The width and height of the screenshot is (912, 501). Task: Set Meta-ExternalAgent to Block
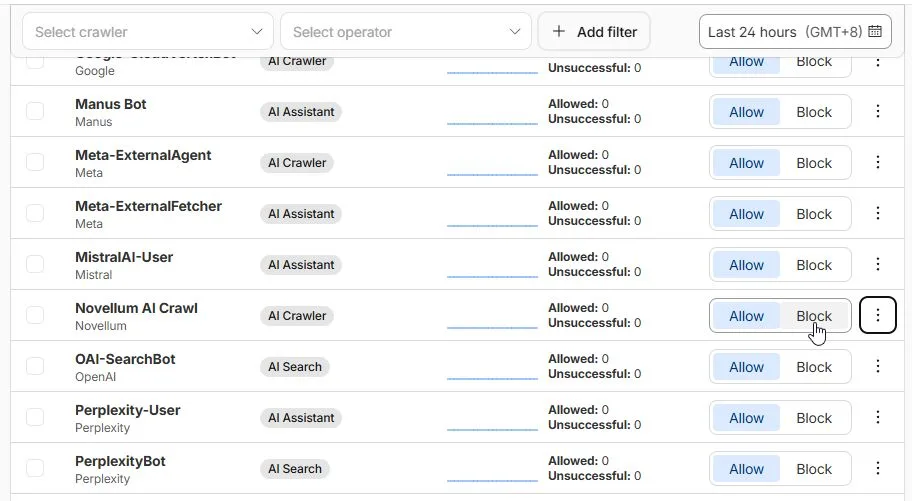pyautogui.click(x=814, y=163)
